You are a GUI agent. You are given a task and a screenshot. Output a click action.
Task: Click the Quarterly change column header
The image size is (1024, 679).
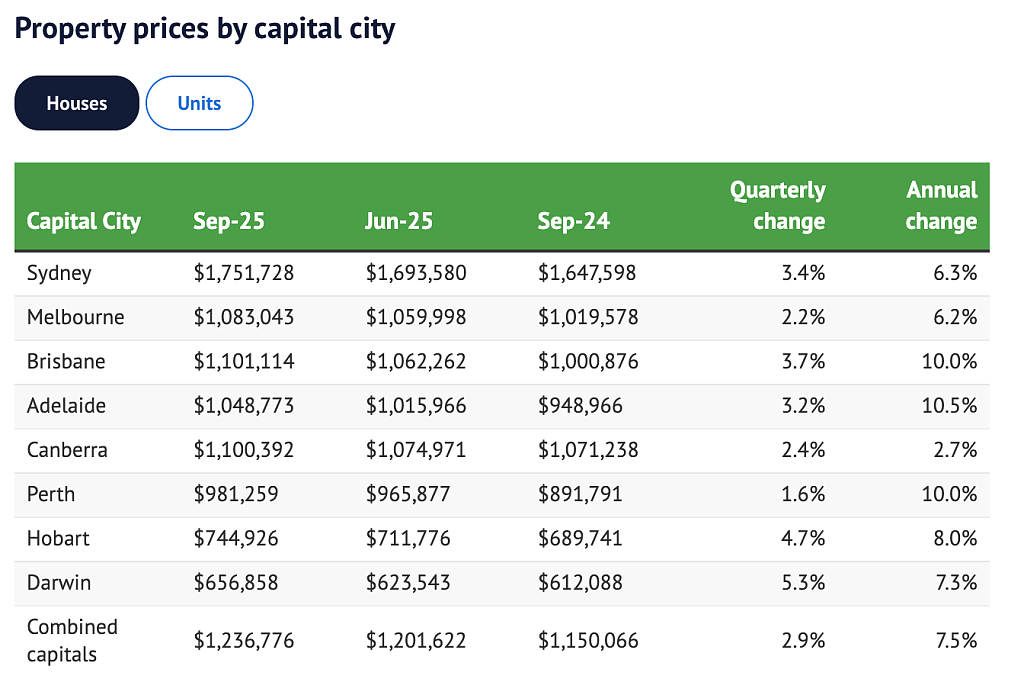[777, 206]
